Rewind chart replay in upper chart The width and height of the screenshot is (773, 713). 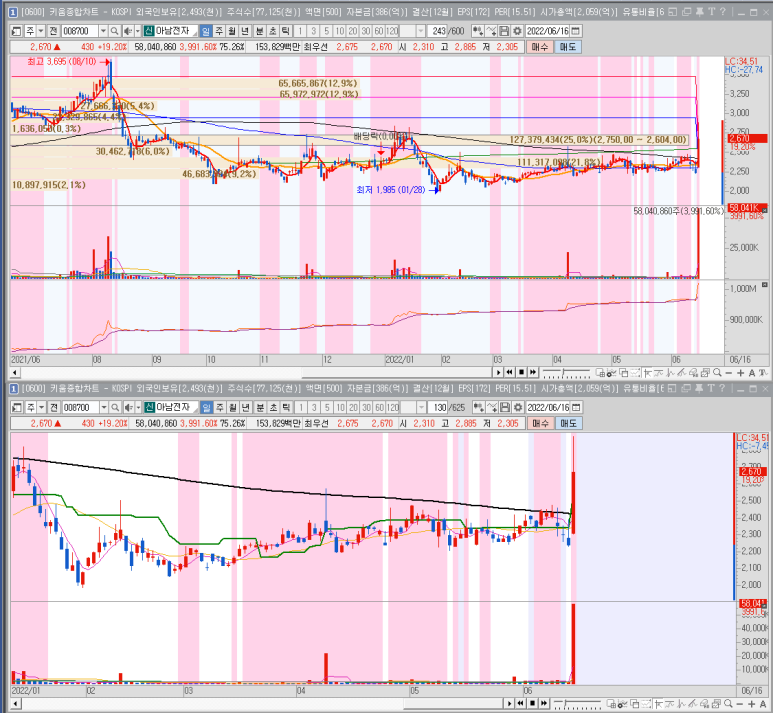509,372
